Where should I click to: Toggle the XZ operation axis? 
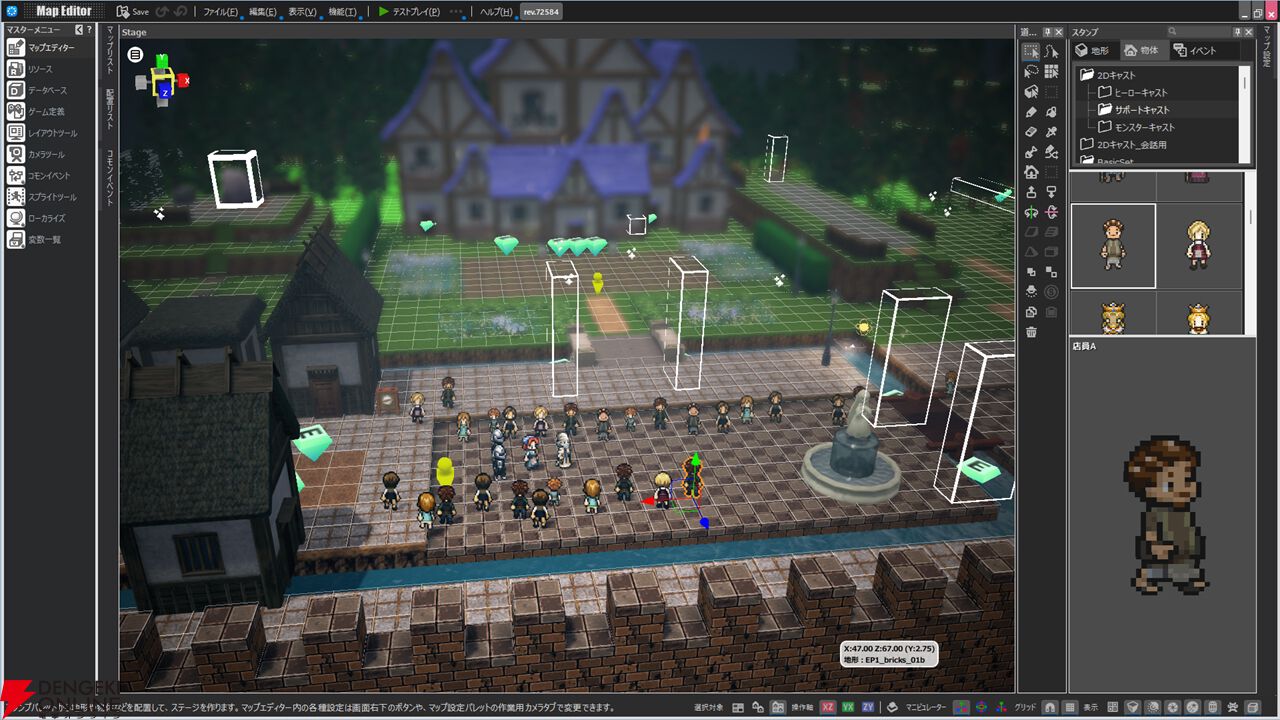coord(828,707)
